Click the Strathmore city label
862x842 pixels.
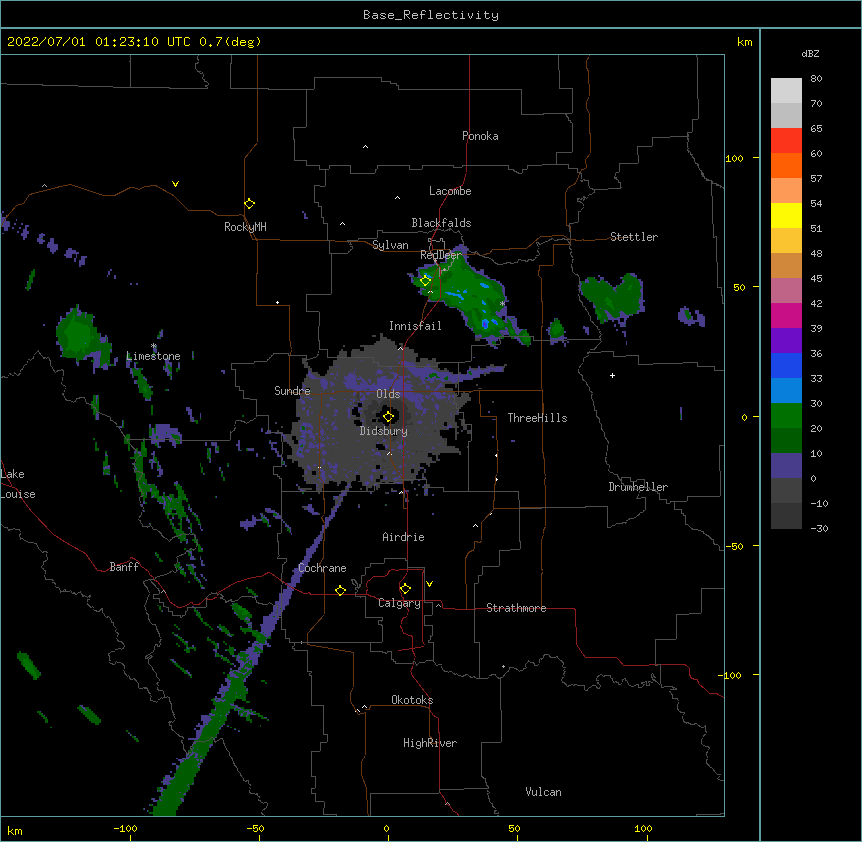(516, 608)
